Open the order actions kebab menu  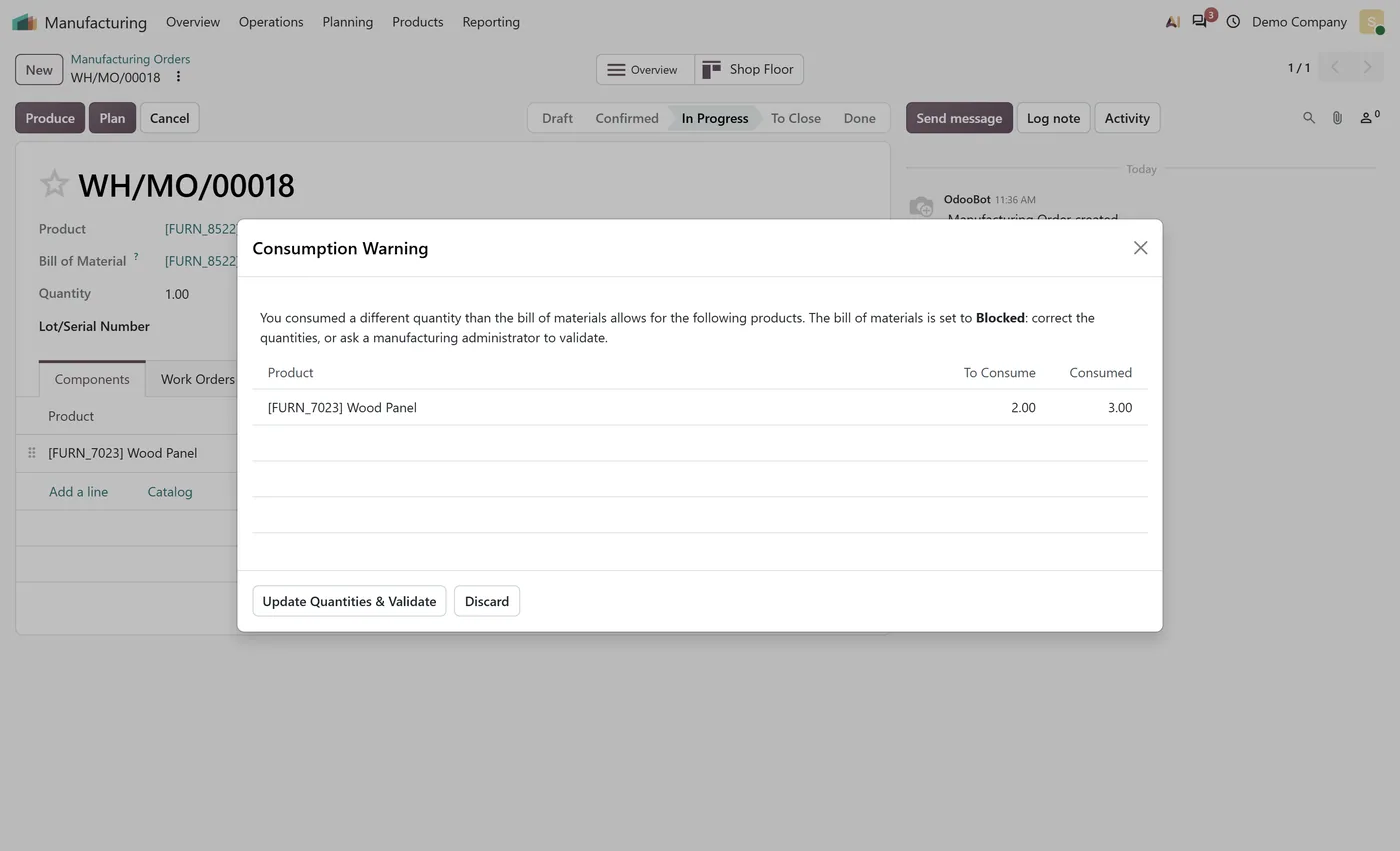[178, 77]
